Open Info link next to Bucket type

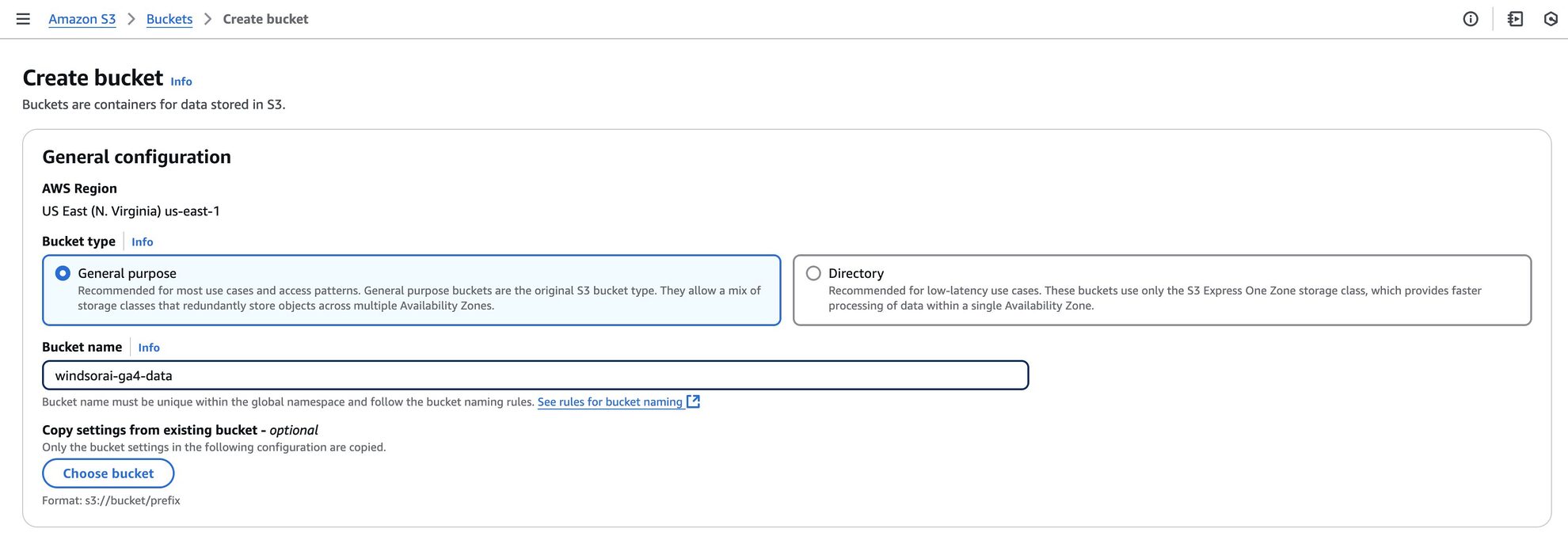click(x=143, y=241)
